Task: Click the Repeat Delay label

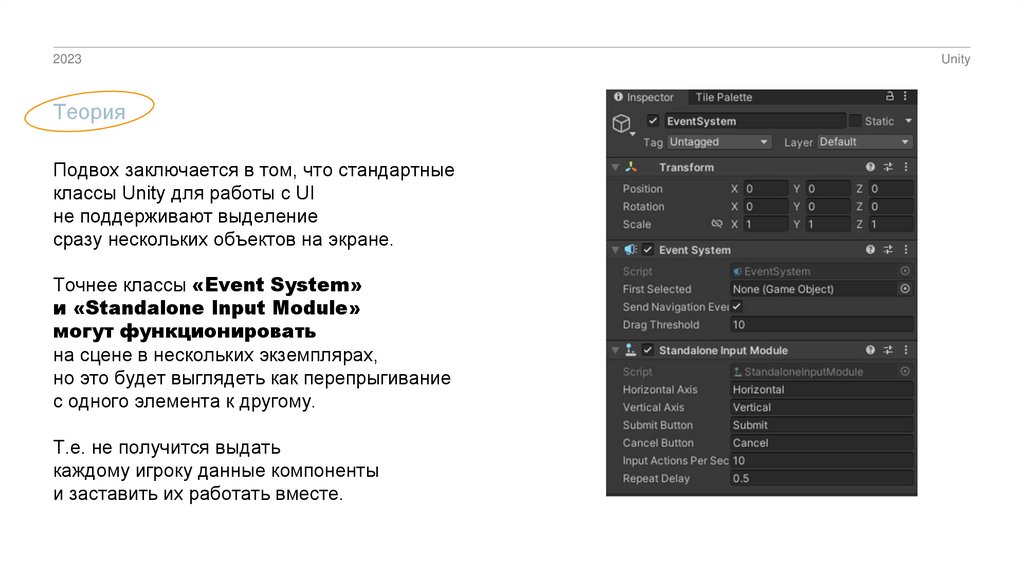Action: 656,478
